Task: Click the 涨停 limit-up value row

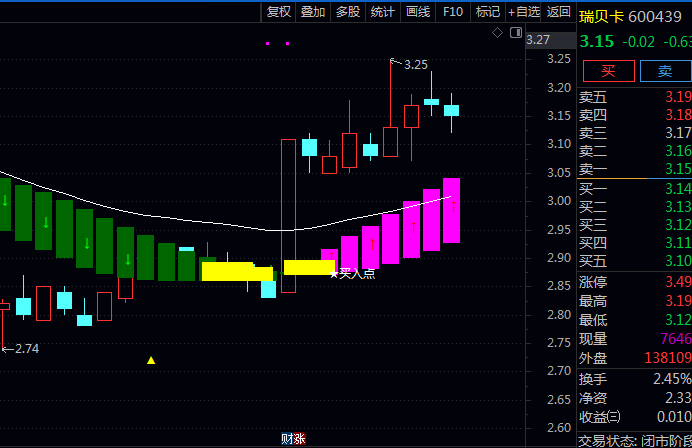Action: pos(635,282)
